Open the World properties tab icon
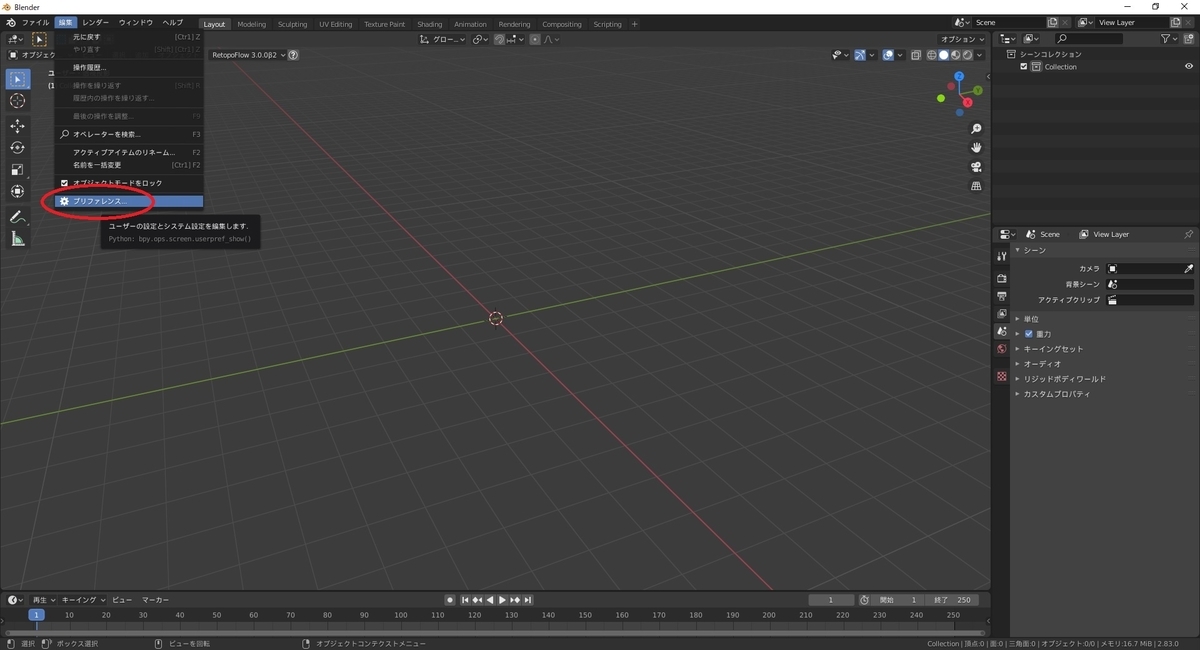This screenshot has width=1200, height=650. (x=1001, y=349)
